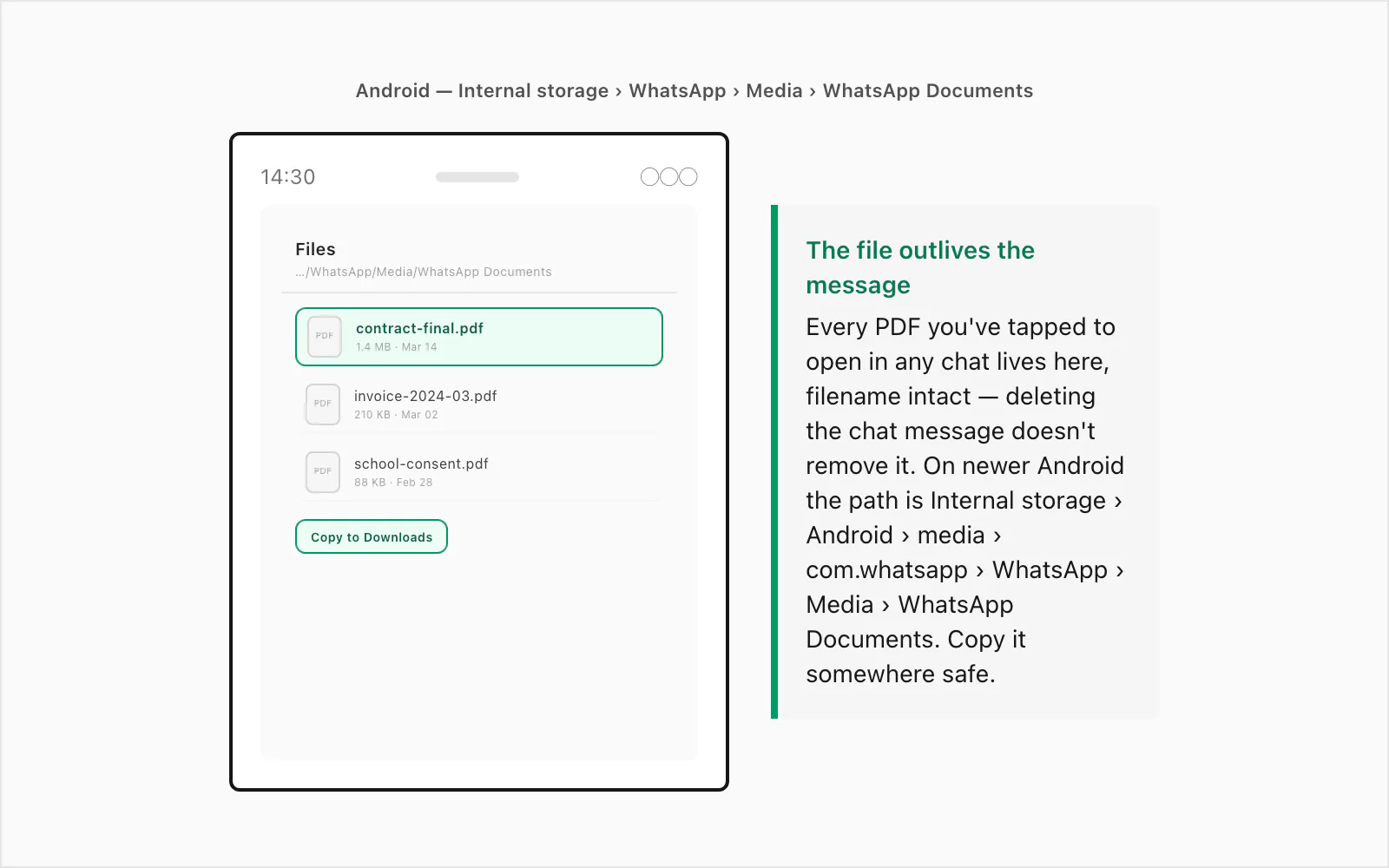Click the PDF icon beside invoice-2024-03.pdf
1389x868 pixels.
[x=323, y=404]
